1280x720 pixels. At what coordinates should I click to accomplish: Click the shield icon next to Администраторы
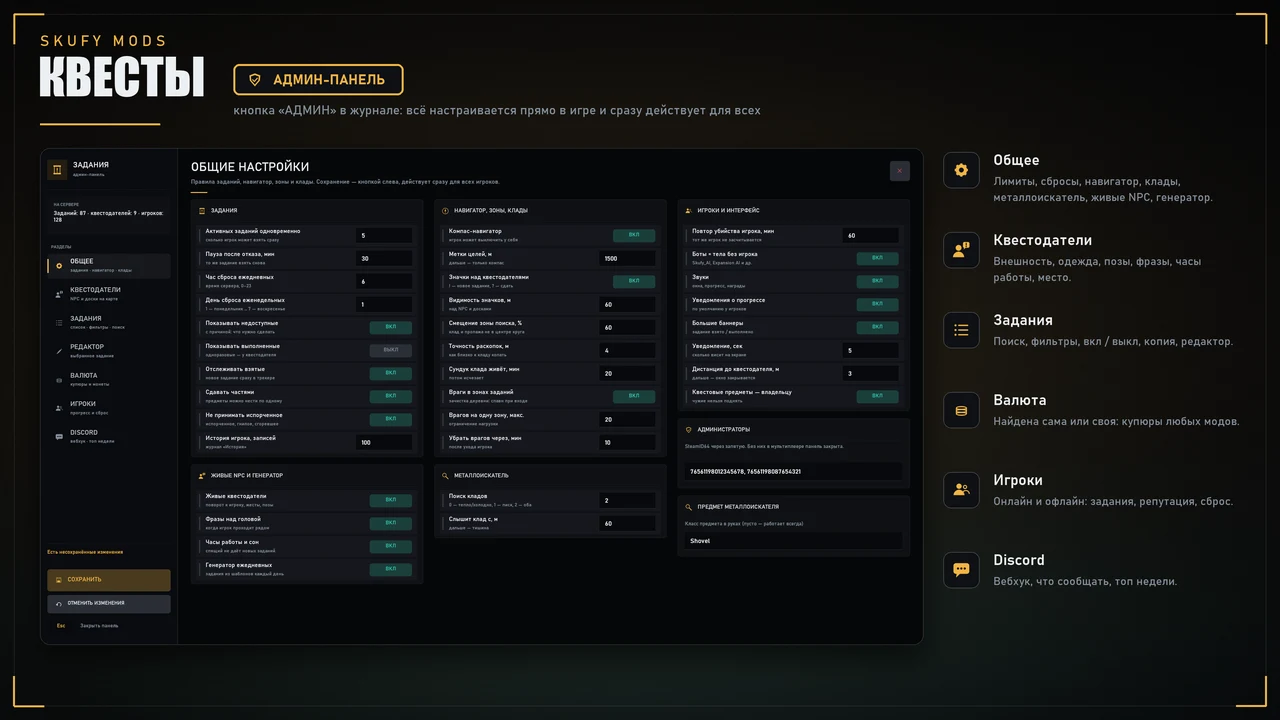pos(688,430)
